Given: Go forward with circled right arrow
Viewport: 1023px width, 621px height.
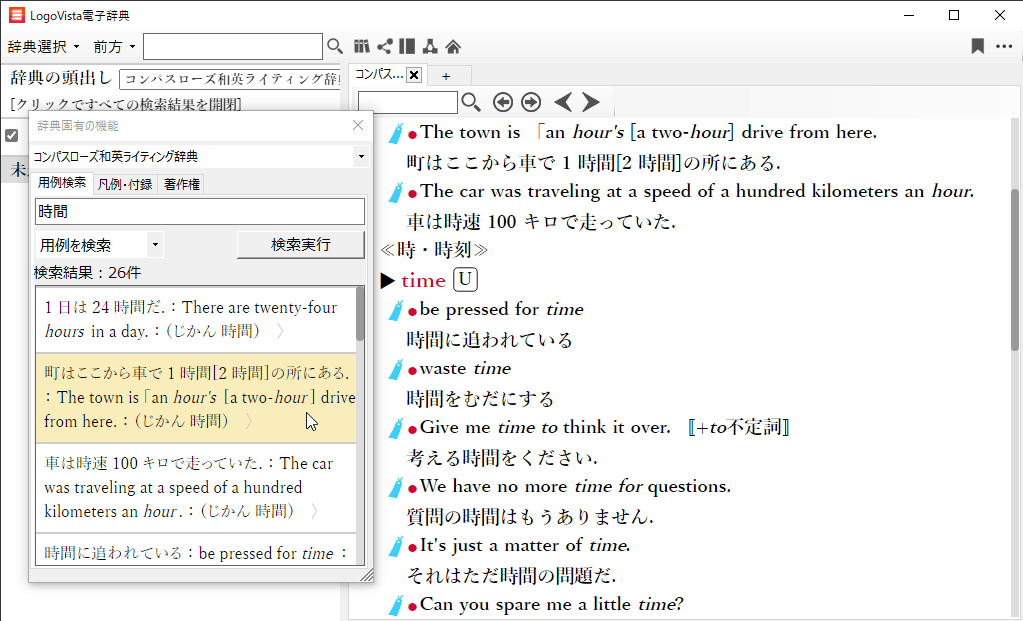Looking at the screenshot, I should click(531, 102).
